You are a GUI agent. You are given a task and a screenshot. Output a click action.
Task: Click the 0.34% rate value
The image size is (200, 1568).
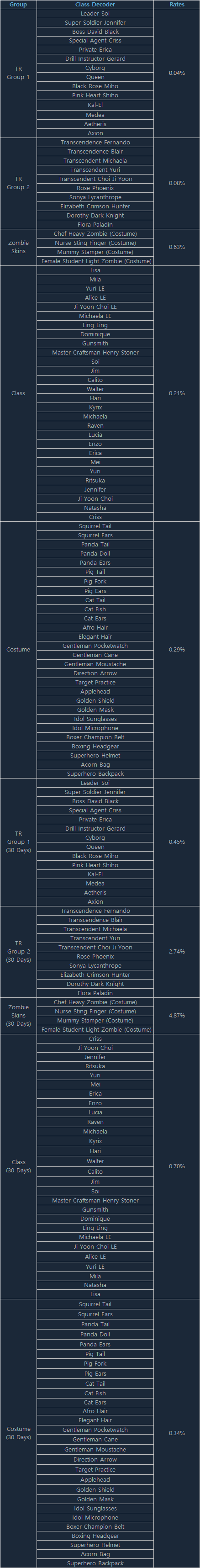click(177, 1433)
